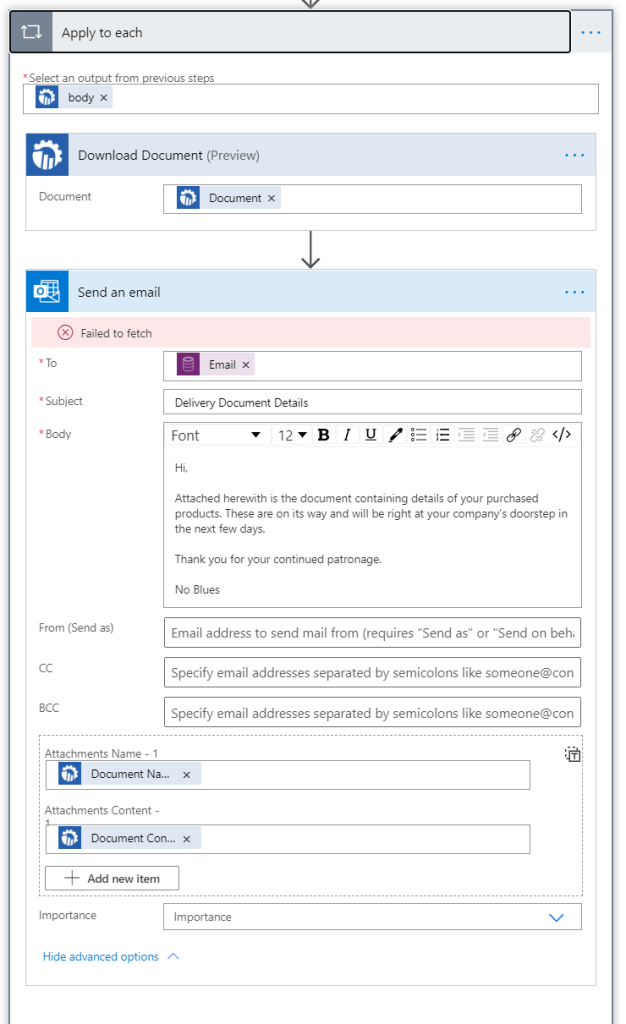Switch body editor to code view
This screenshot has width=626, height=1024.
pyautogui.click(x=562, y=435)
